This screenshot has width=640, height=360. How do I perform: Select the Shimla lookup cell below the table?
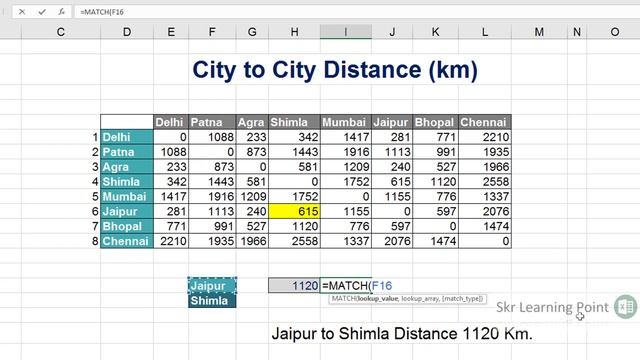212,301
